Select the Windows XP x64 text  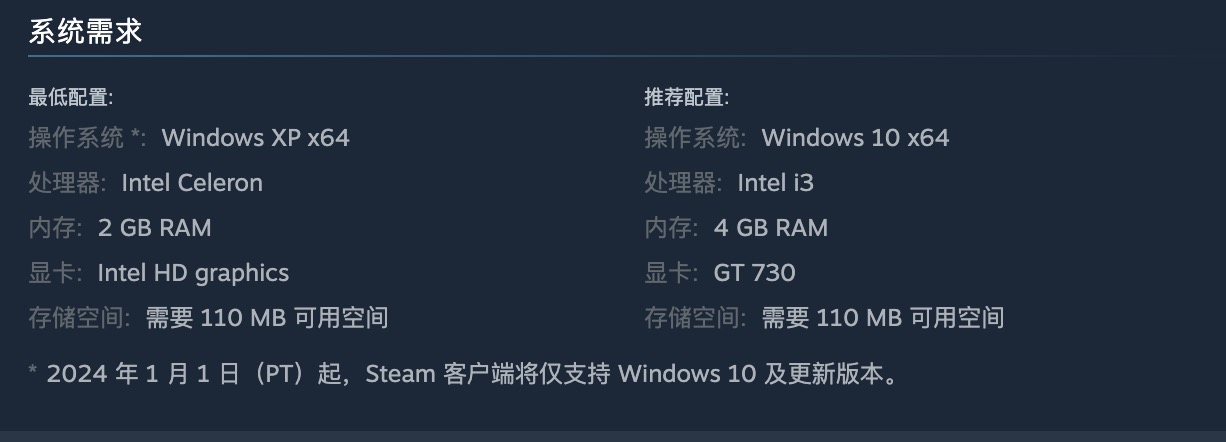point(255,137)
